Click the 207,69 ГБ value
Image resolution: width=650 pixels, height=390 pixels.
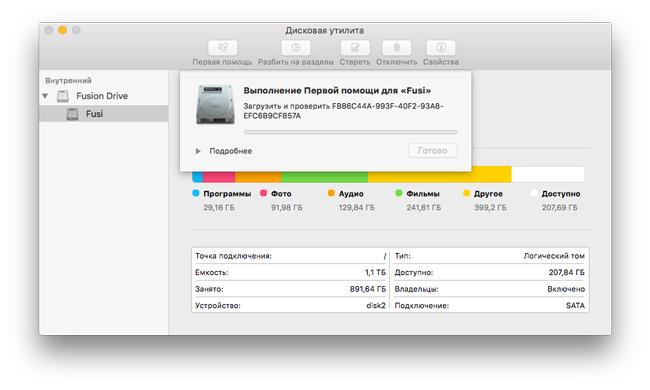coord(560,208)
